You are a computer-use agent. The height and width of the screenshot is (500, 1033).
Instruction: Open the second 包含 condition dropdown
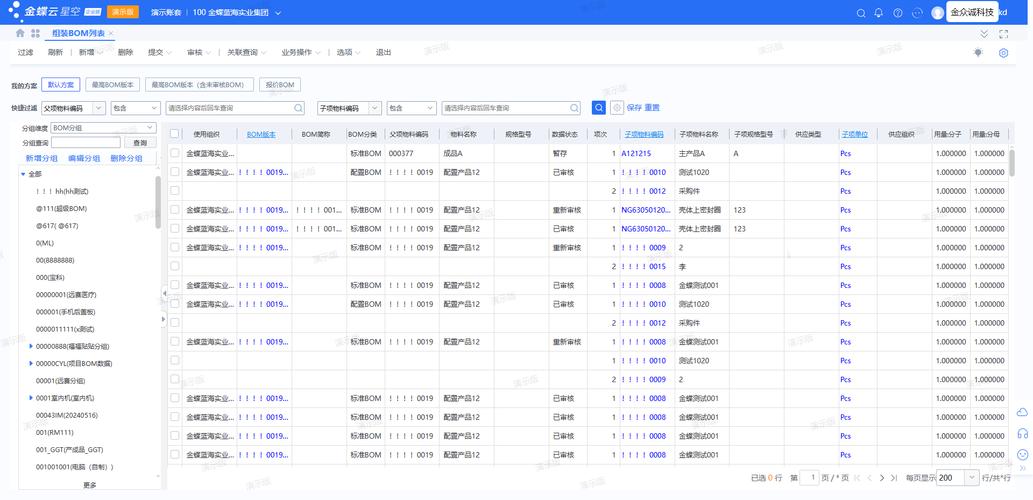coord(412,108)
